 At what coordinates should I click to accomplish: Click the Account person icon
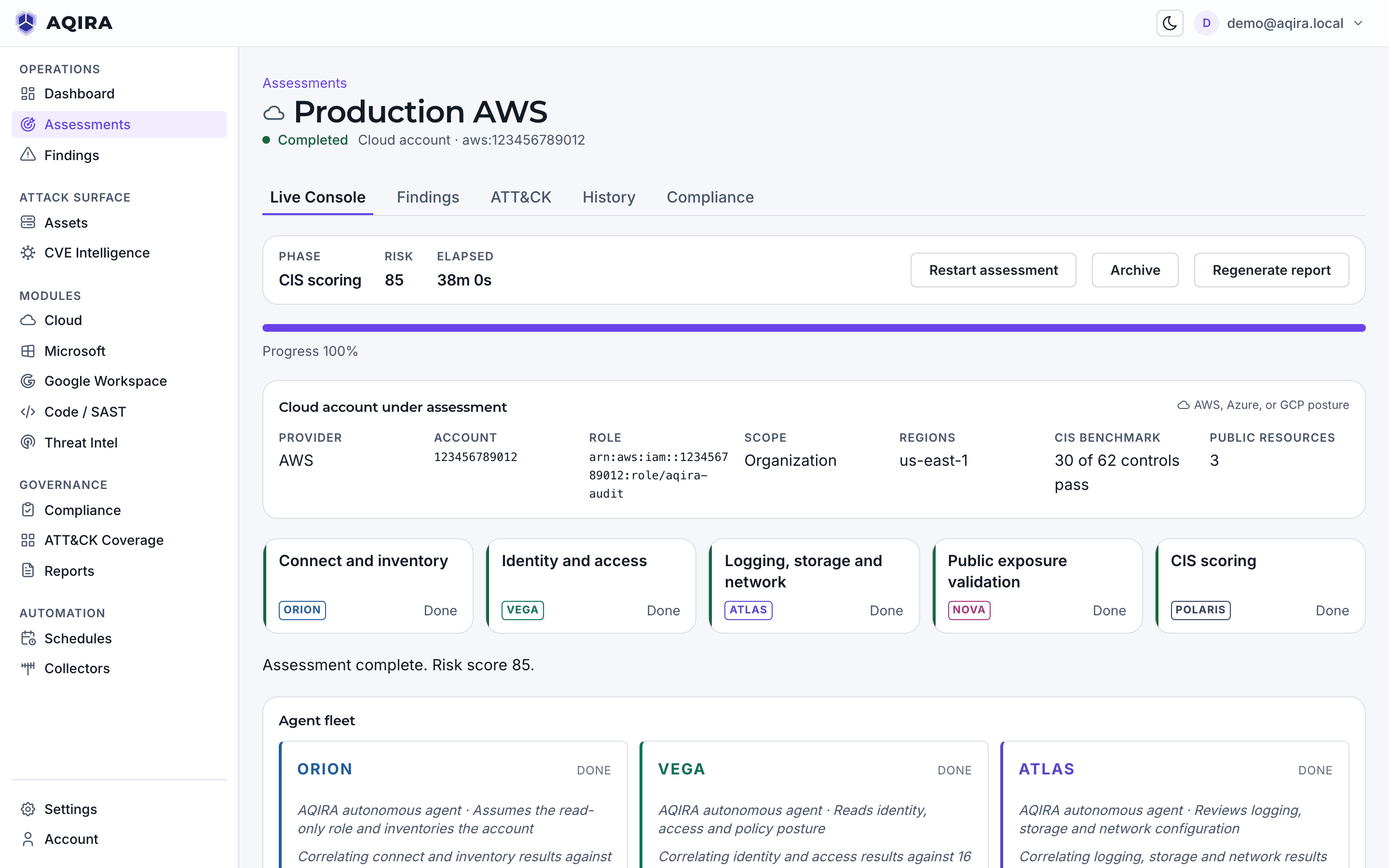[28, 839]
